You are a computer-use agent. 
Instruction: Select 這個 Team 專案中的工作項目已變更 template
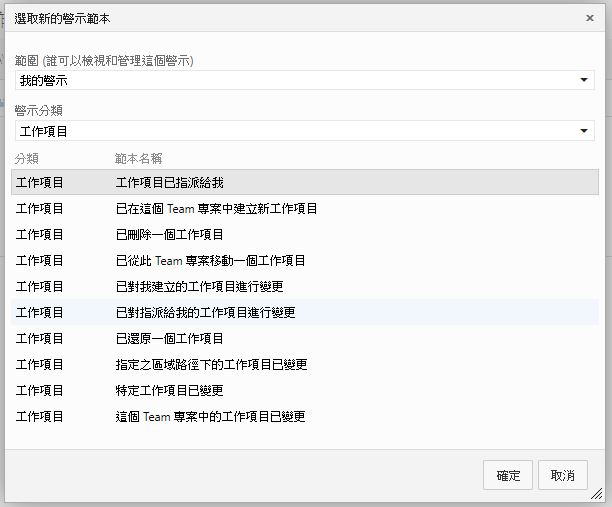(x=210, y=417)
